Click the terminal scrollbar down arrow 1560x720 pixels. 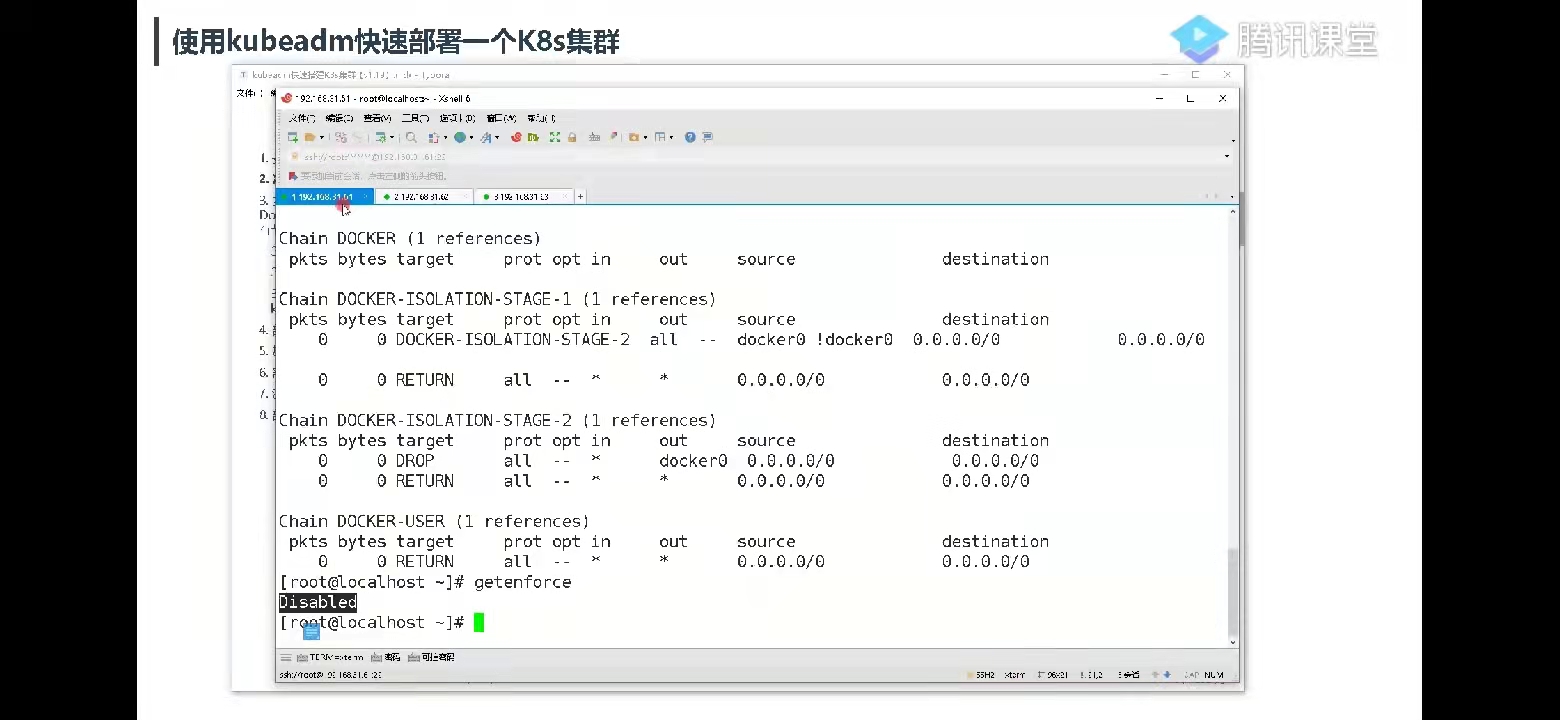(1232, 642)
